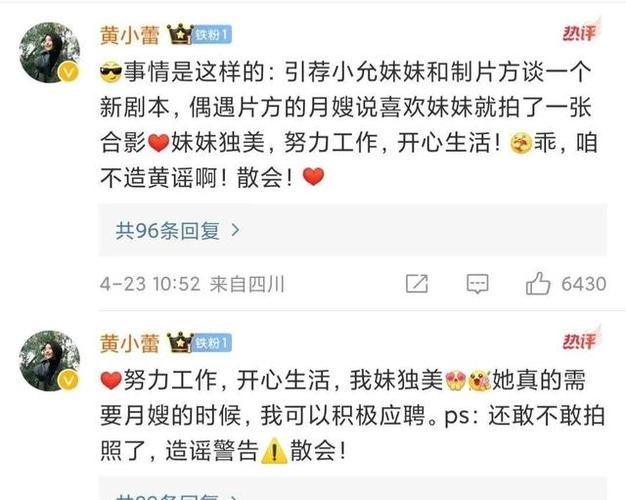Tap the 铁粉1 badge in the first comment
The image size is (626, 500).
[x=212, y=35]
